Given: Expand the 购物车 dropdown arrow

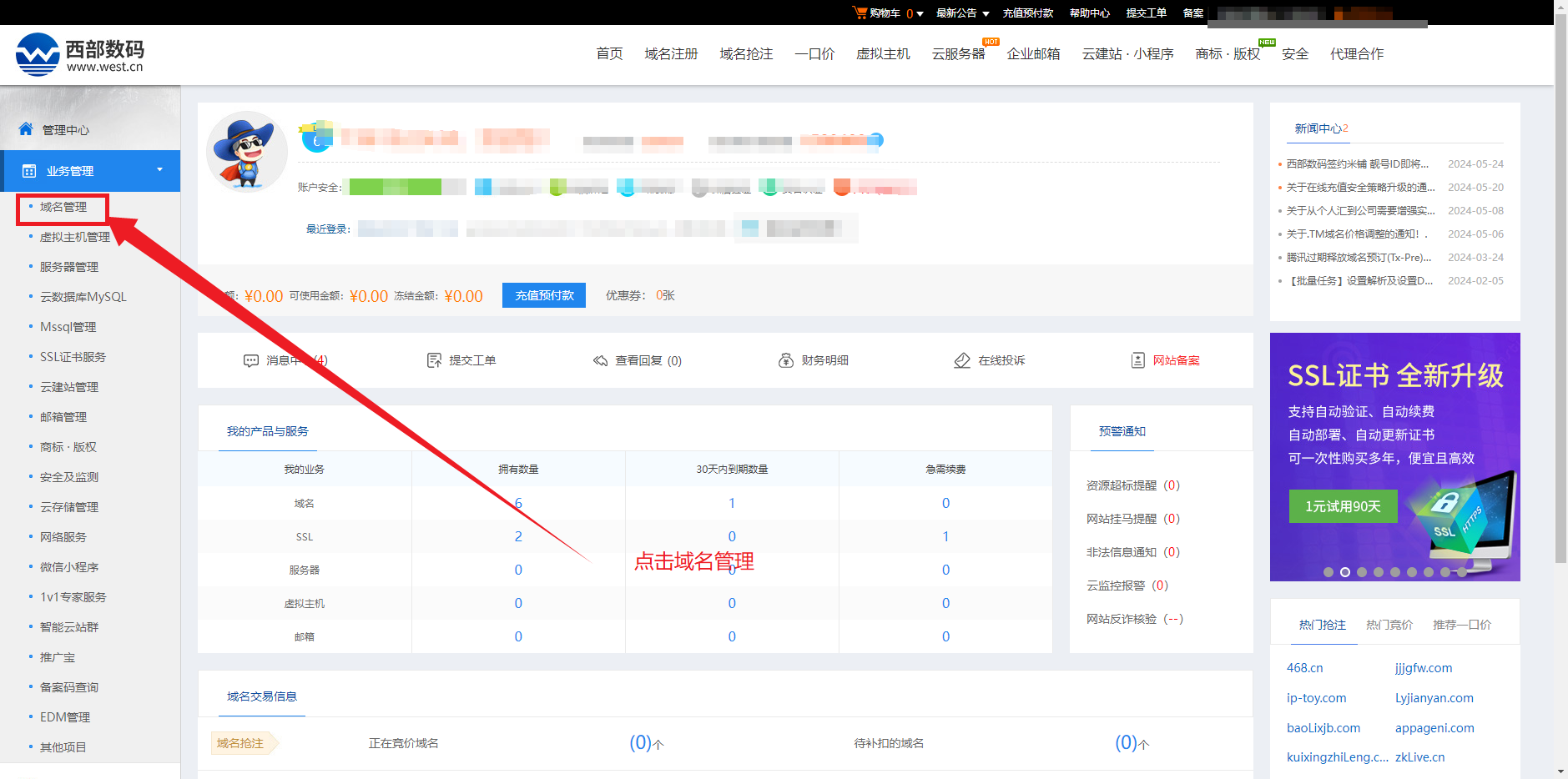Looking at the screenshot, I should pos(920,13).
